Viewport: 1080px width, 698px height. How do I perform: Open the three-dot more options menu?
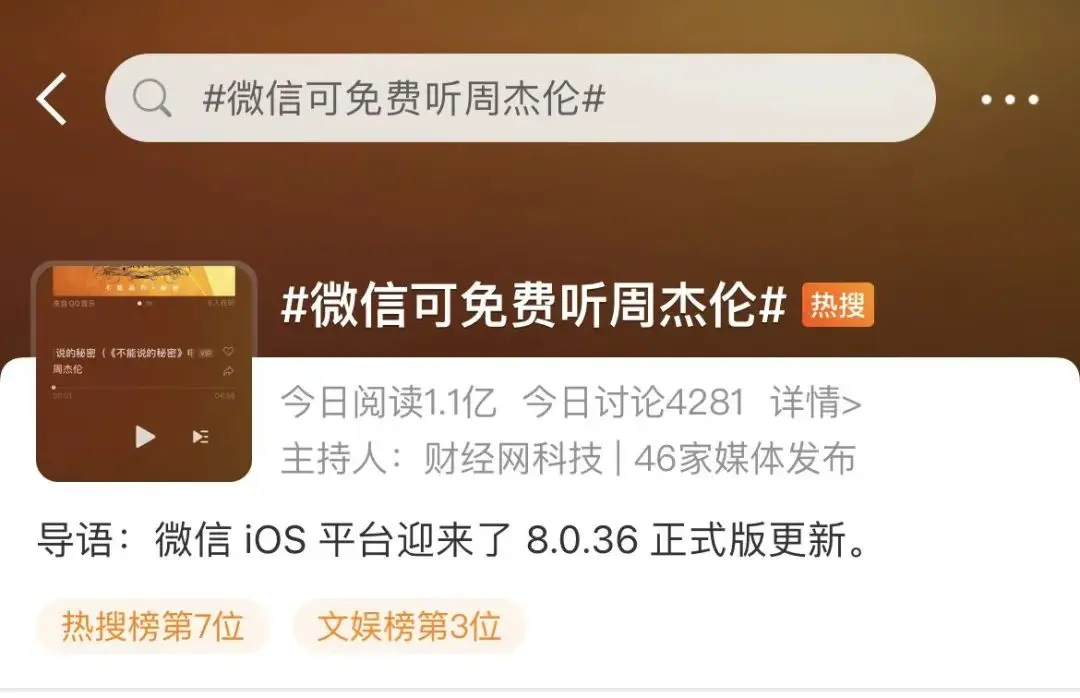1010,99
